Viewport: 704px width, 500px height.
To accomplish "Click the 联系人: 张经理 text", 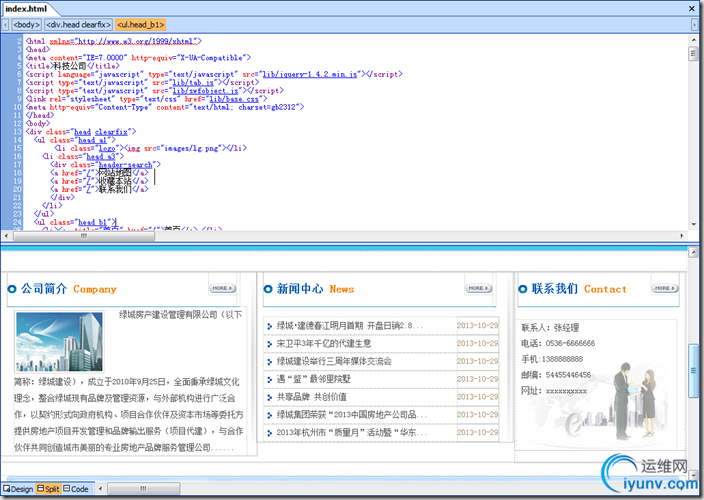I will pos(550,328).
